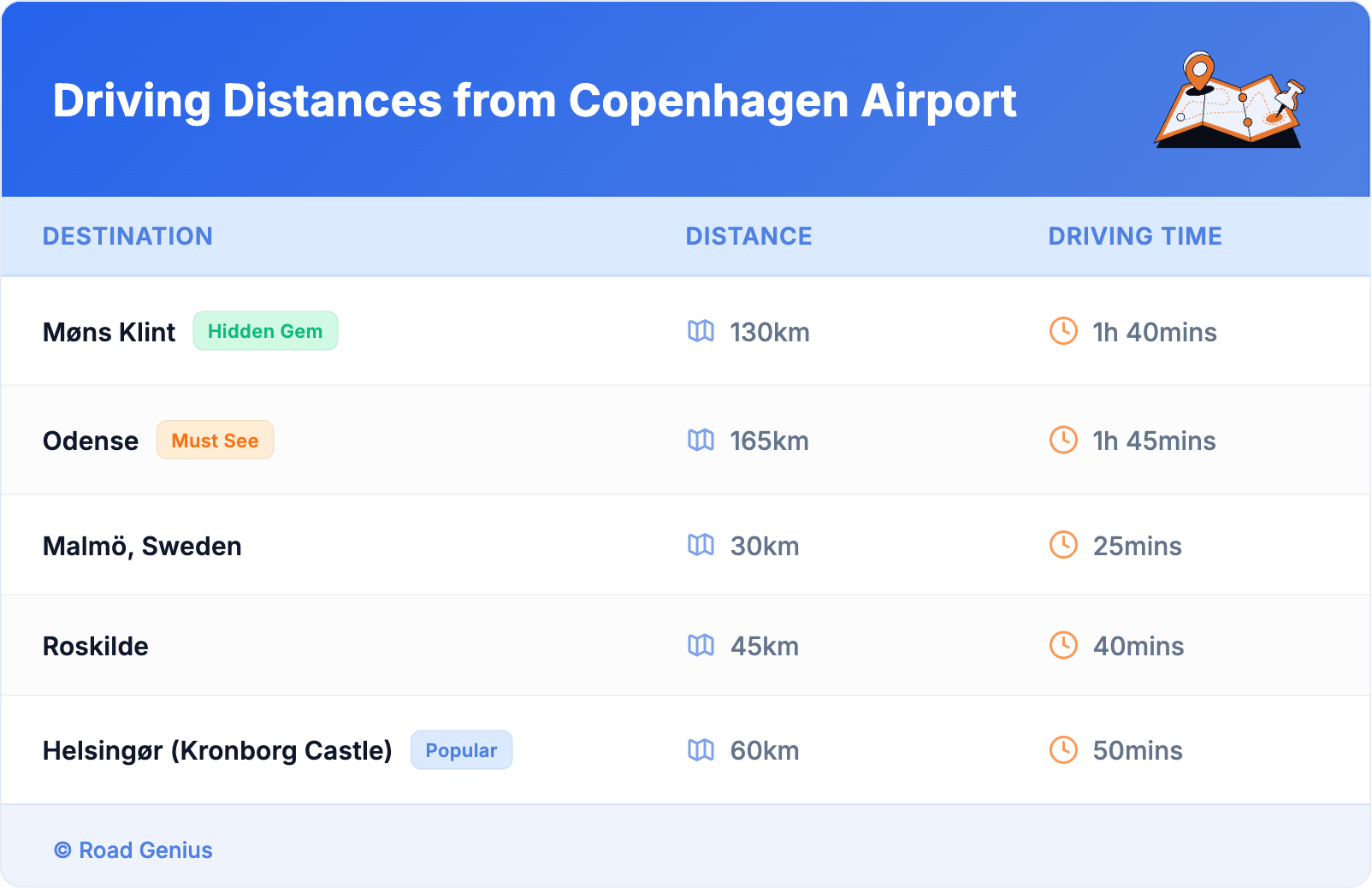
Task: Click the Hidden Gem badge
Action: [x=265, y=331]
